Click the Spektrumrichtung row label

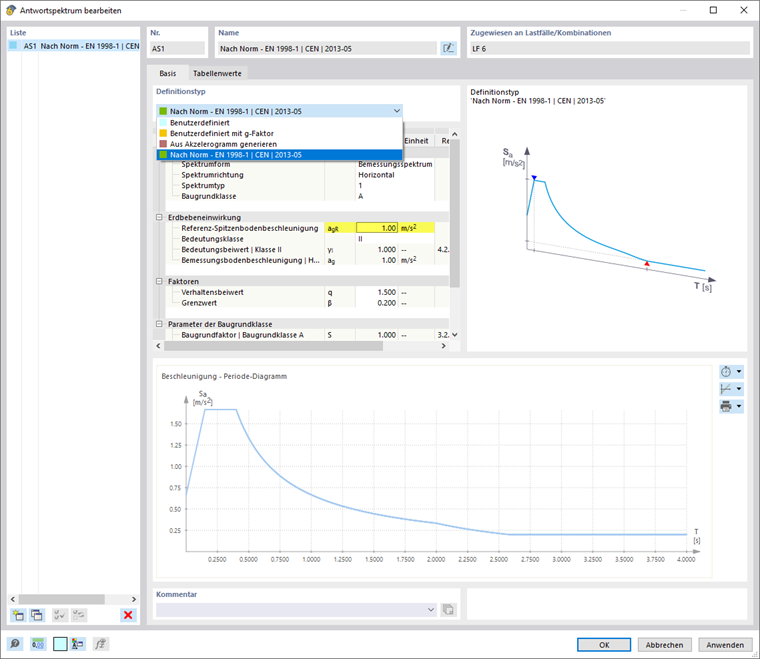pos(212,175)
